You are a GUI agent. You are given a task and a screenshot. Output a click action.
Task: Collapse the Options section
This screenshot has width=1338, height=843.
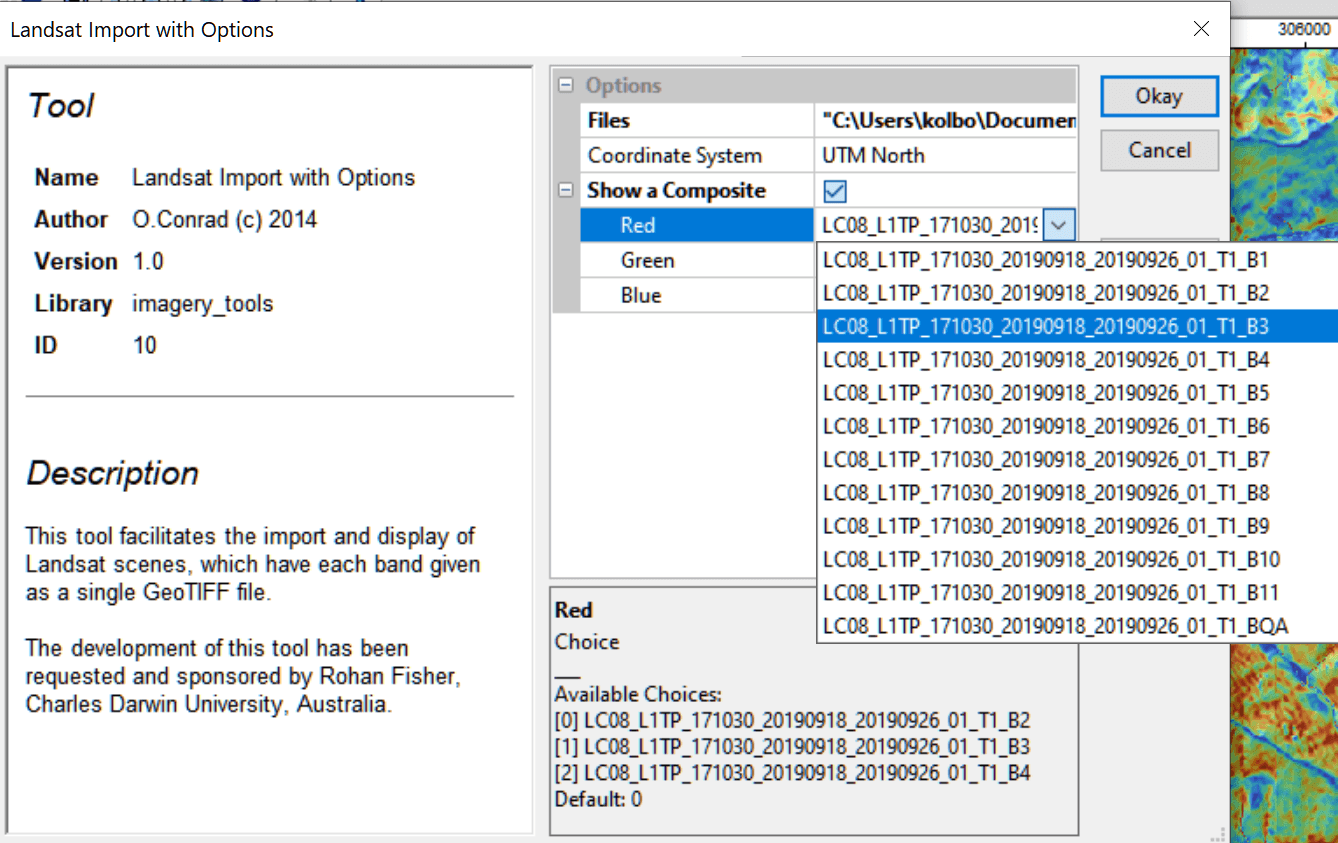pos(566,86)
